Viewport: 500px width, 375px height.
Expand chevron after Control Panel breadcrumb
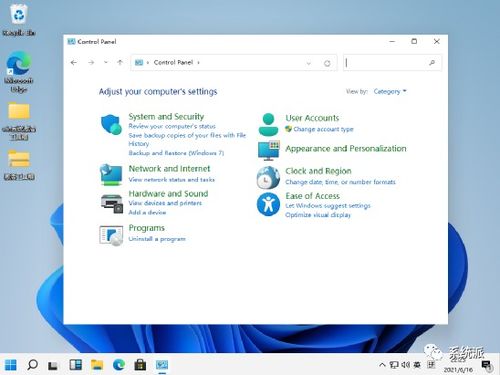pyautogui.click(x=199, y=62)
